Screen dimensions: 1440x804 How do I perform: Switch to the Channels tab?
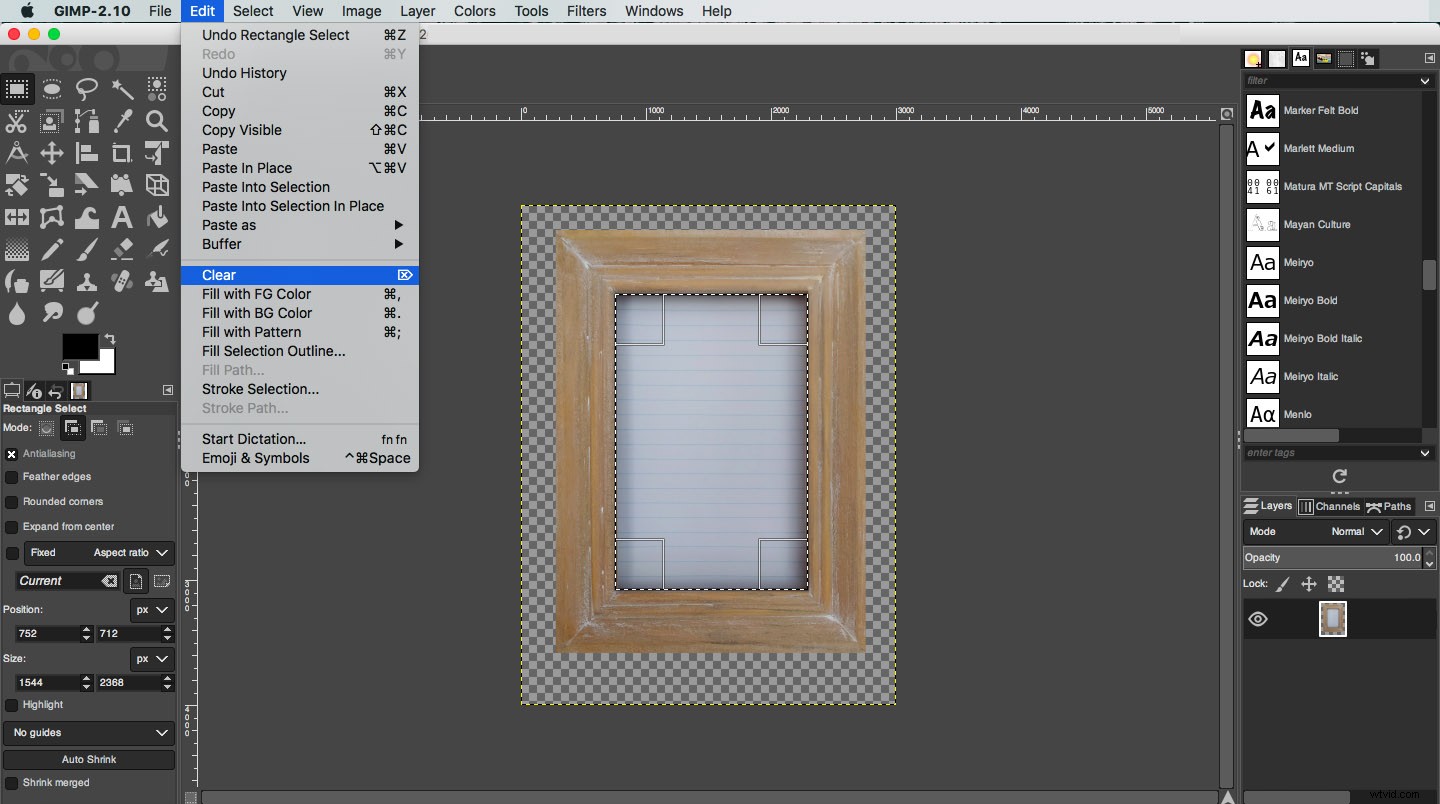tap(1329, 506)
